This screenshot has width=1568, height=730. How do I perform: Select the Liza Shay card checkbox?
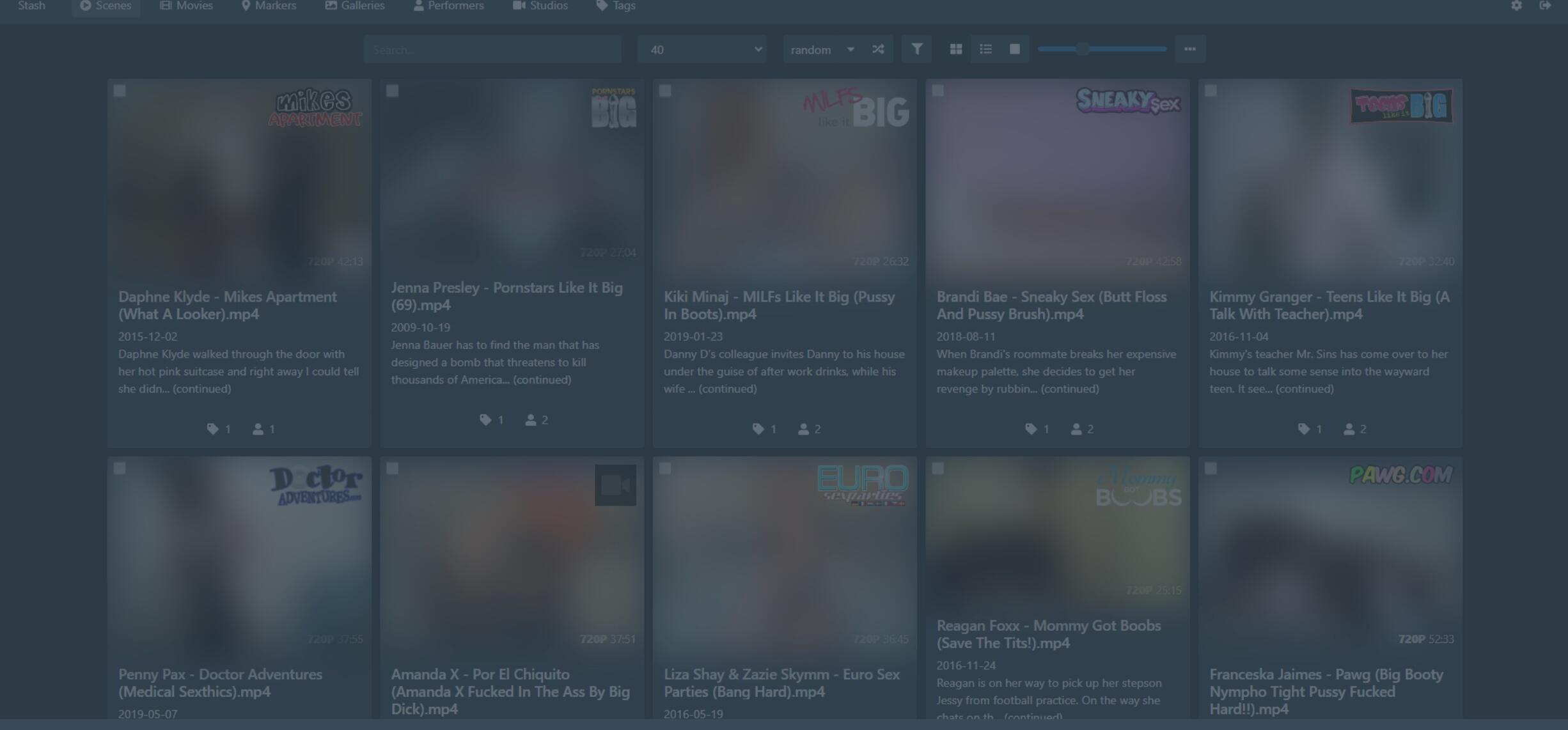click(665, 469)
